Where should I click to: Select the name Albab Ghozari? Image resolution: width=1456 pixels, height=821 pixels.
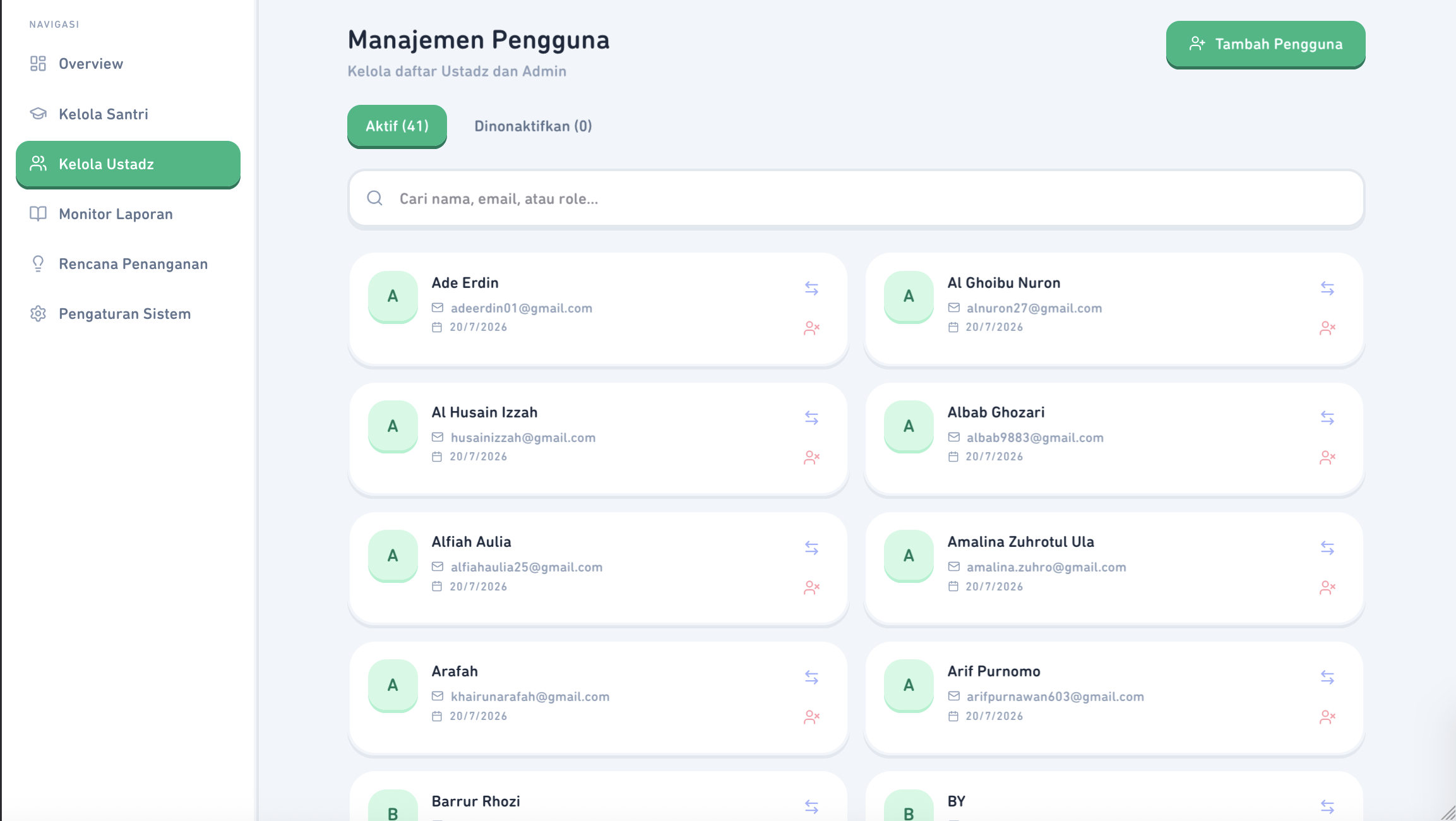click(996, 412)
